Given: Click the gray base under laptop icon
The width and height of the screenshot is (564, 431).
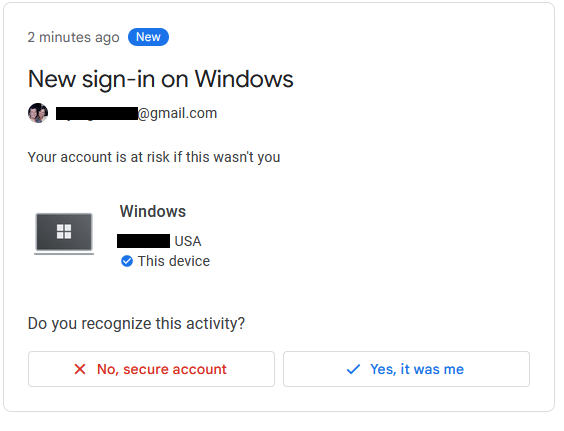Looking at the screenshot, I should [x=64, y=254].
